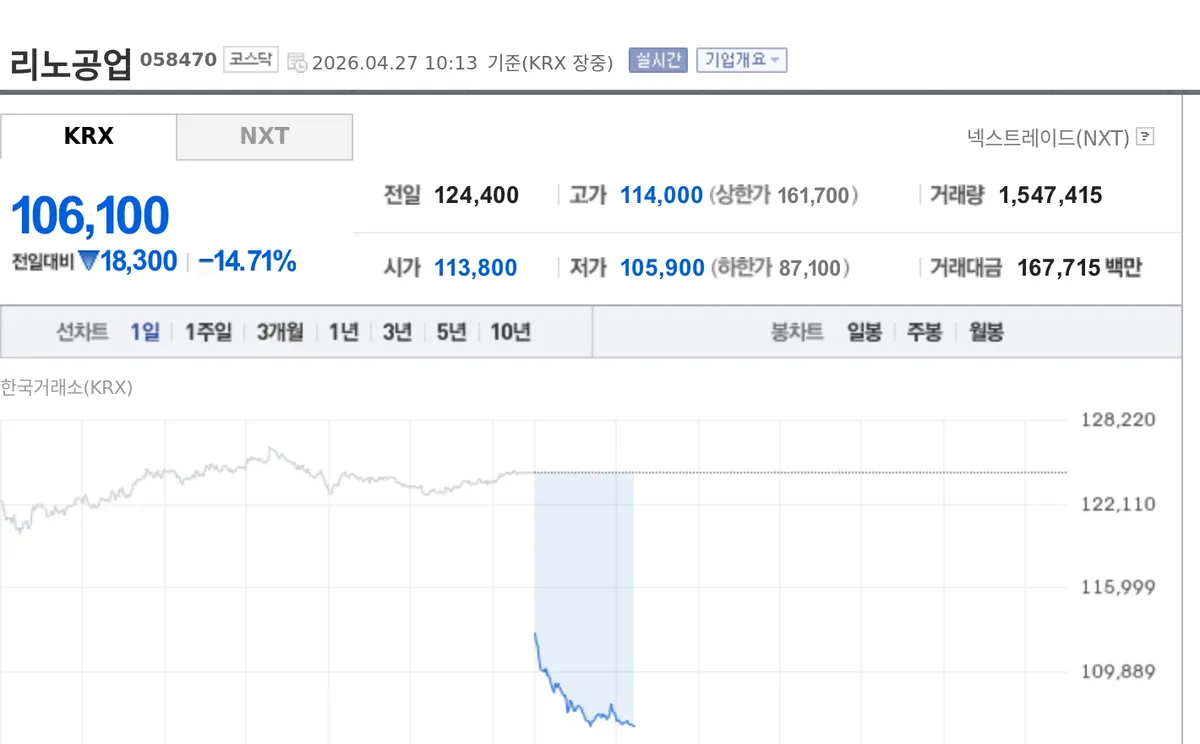Choose the 5년 chart range
The height and width of the screenshot is (744, 1200).
click(x=451, y=332)
